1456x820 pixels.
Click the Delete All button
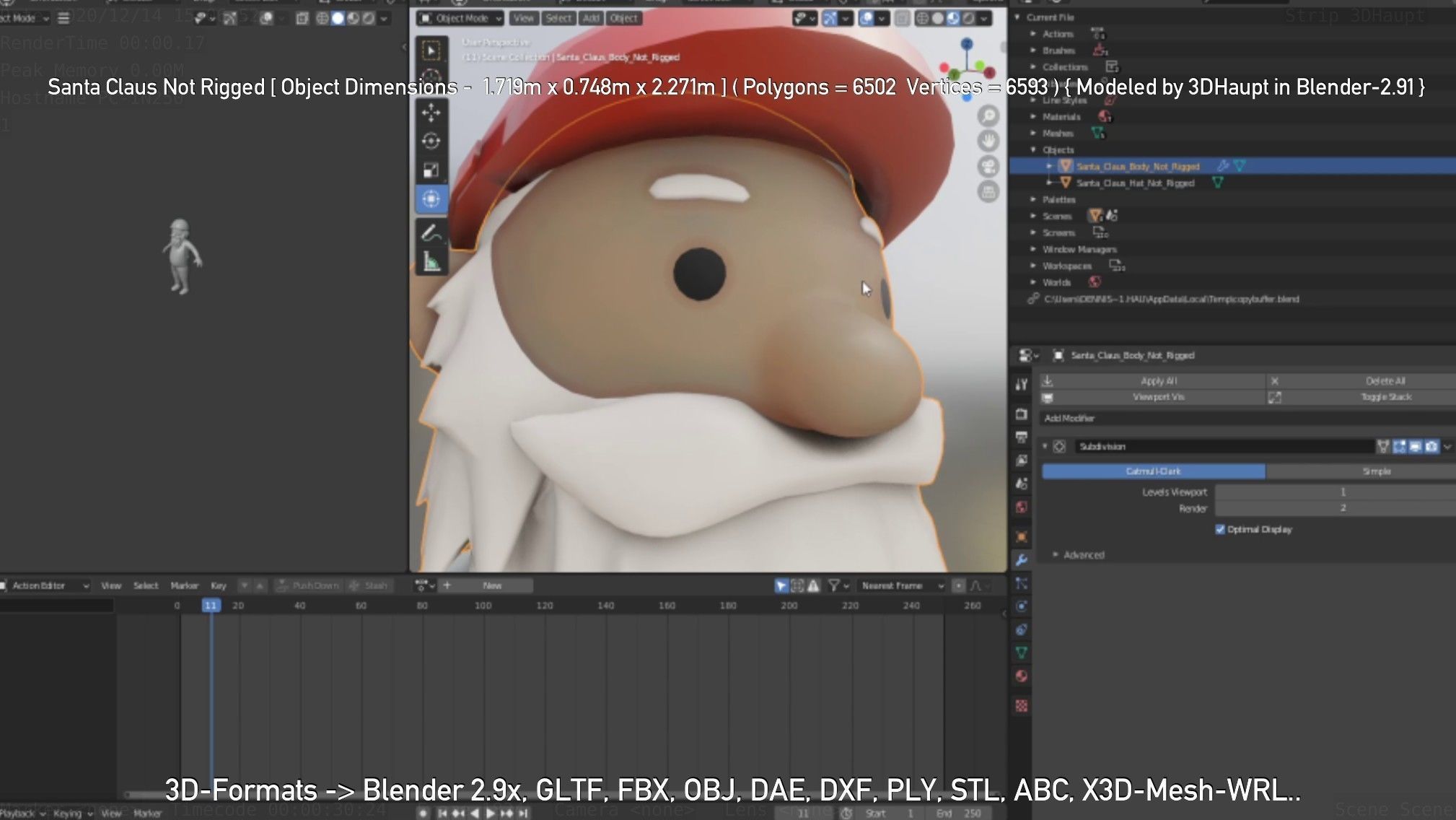pyautogui.click(x=1361, y=380)
